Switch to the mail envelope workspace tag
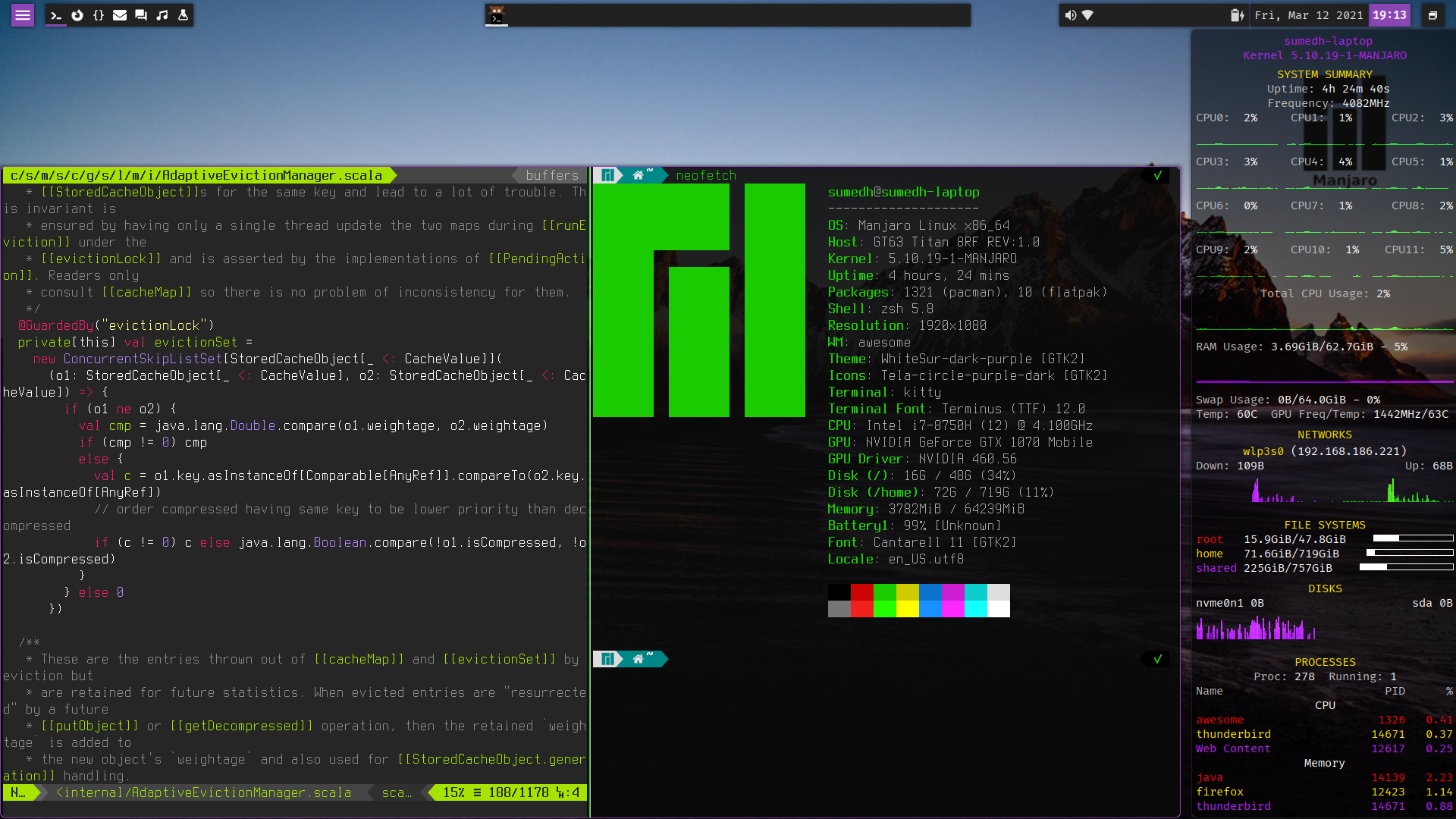1456x819 pixels. point(120,15)
